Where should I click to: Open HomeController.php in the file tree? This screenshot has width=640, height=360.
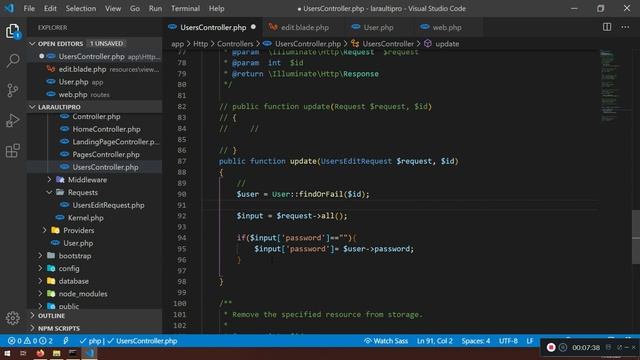[x=95, y=129]
